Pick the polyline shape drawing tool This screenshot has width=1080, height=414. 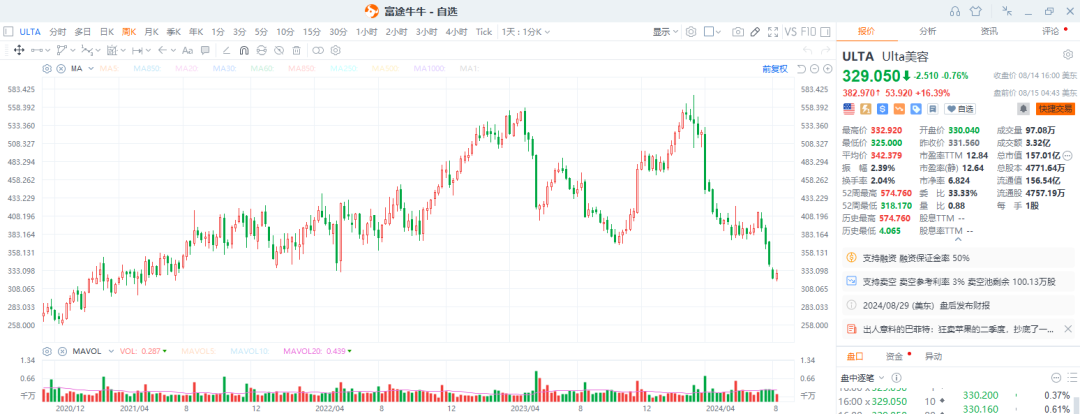[61, 50]
